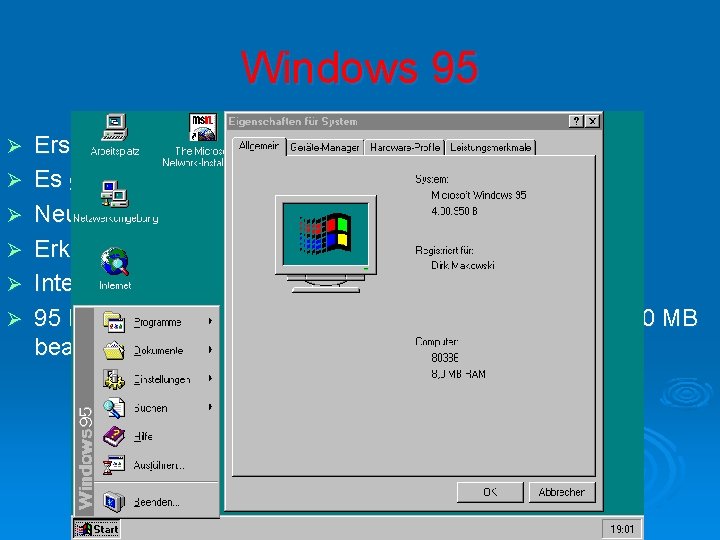Click the 'Microsoft Windows 95' system text
Viewport: 720px width, 540px height.
[x=478, y=195]
